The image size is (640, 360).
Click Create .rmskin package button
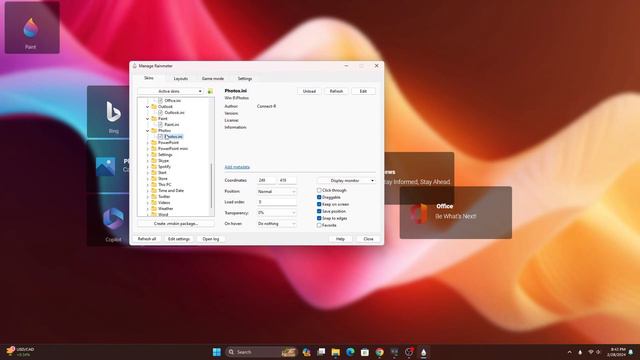176,224
